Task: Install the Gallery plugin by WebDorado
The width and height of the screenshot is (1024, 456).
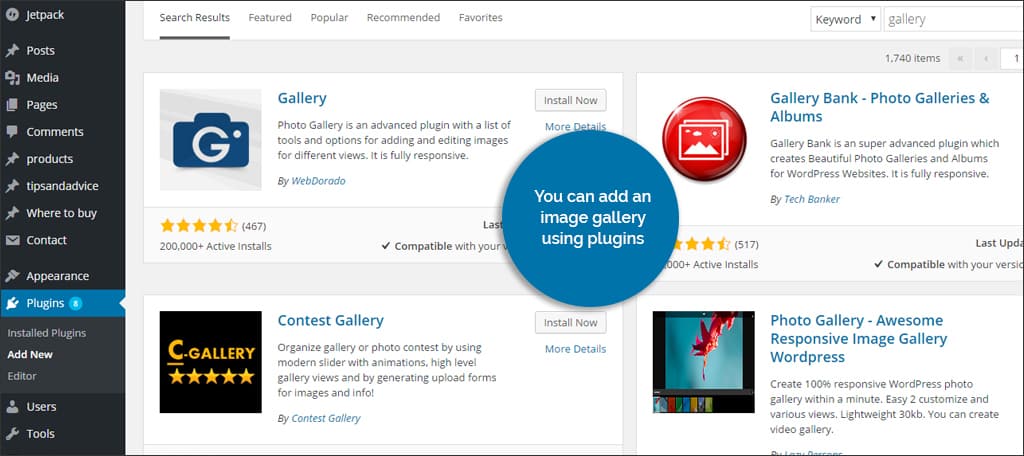Action: click(x=570, y=101)
